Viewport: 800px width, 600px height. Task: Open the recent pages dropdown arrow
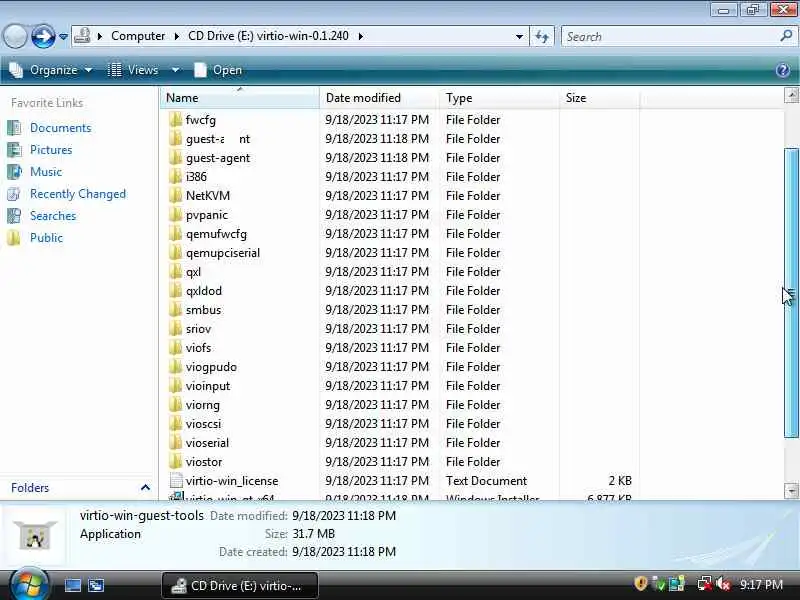(x=63, y=37)
